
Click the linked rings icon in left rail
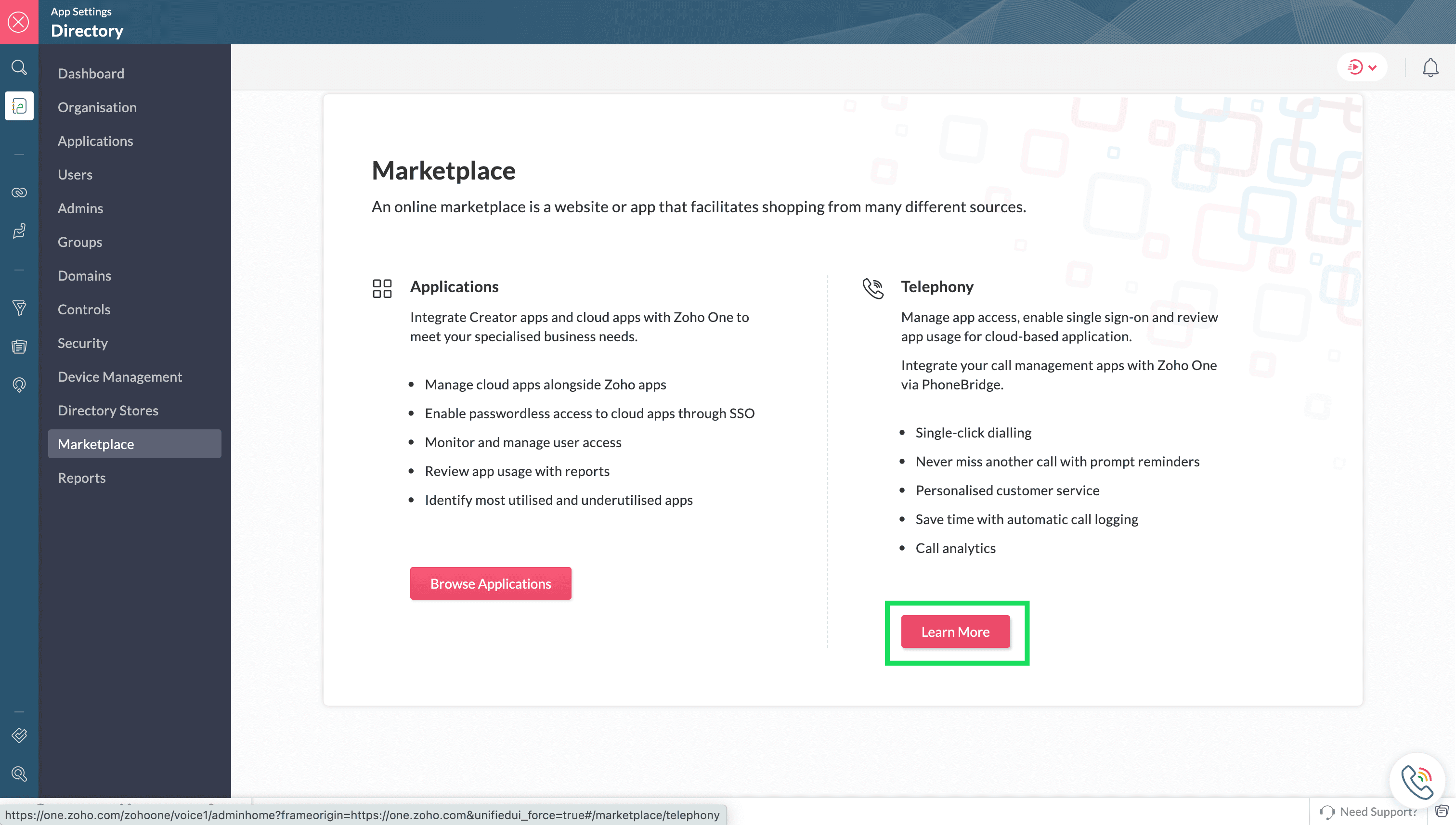coord(19,193)
